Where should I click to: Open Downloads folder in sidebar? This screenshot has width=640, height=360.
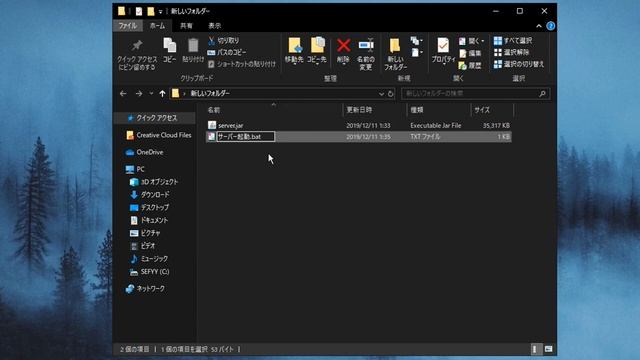149,195
